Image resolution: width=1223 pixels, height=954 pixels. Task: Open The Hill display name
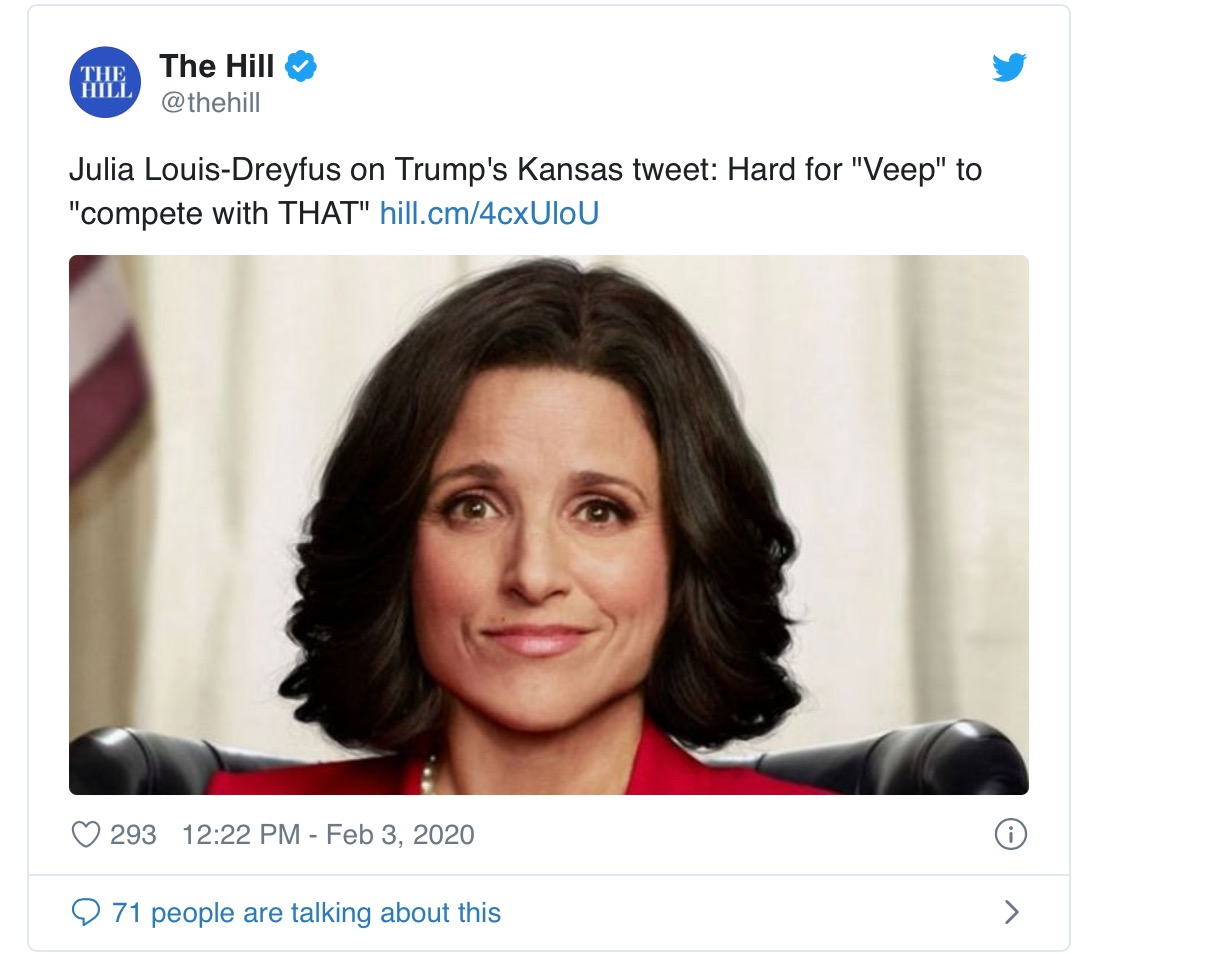[216, 67]
